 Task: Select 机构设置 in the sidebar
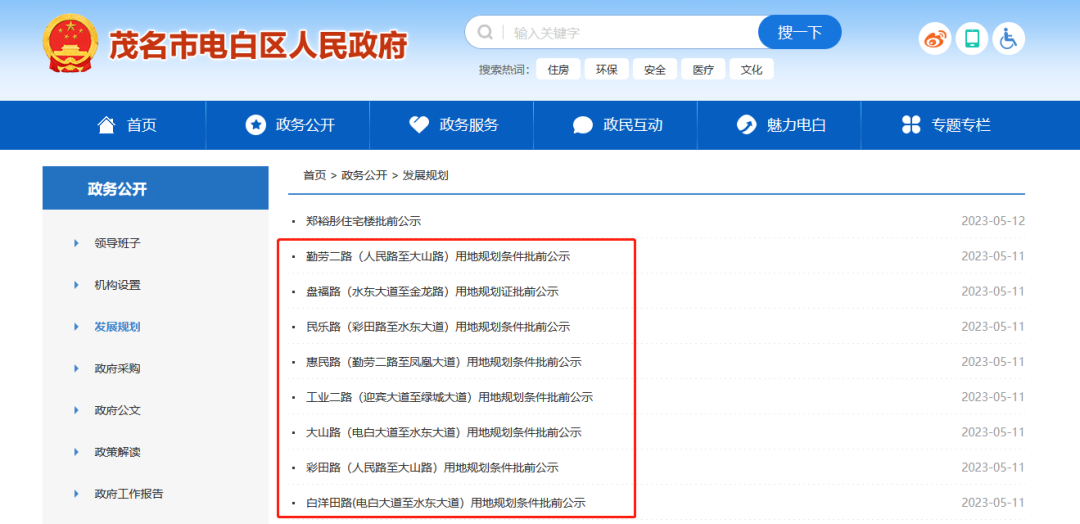[x=118, y=285]
